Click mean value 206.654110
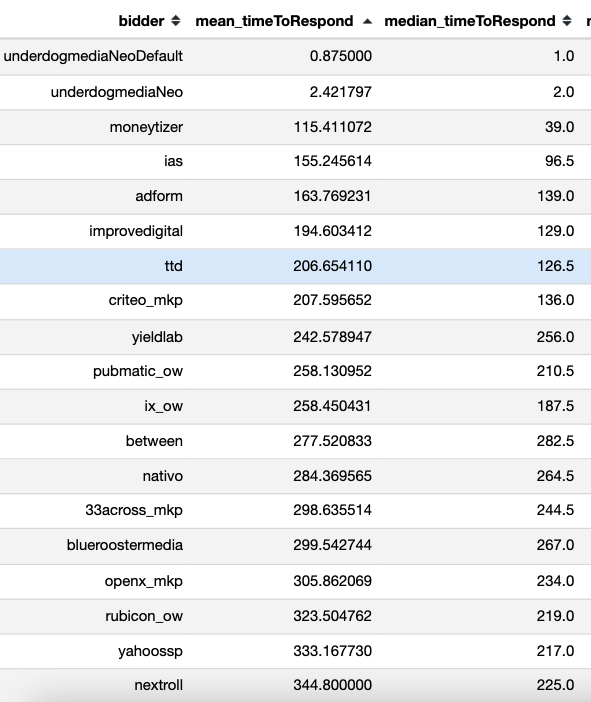 pyautogui.click(x=333, y=266)
